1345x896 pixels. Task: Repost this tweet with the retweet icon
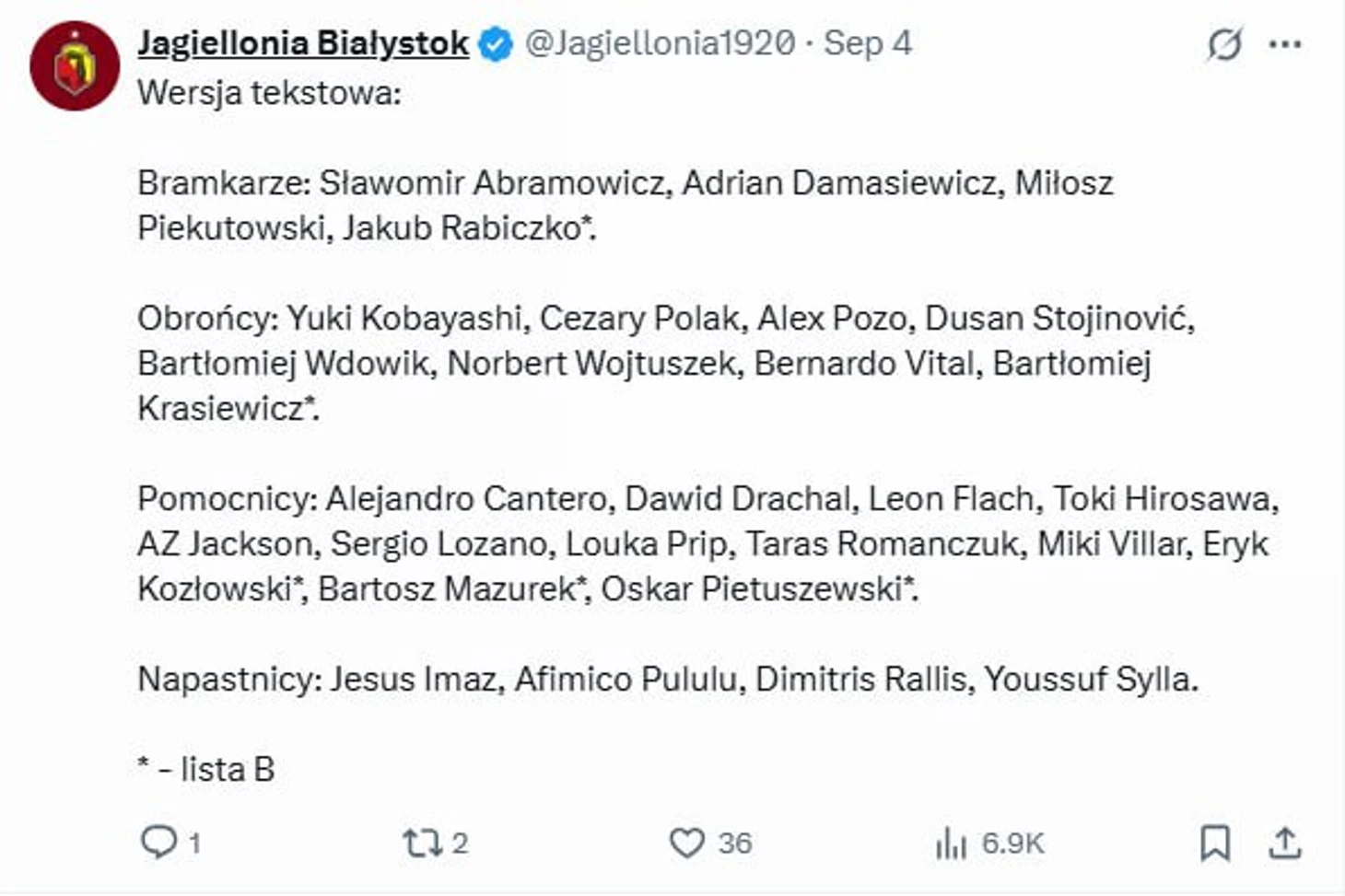422,842
